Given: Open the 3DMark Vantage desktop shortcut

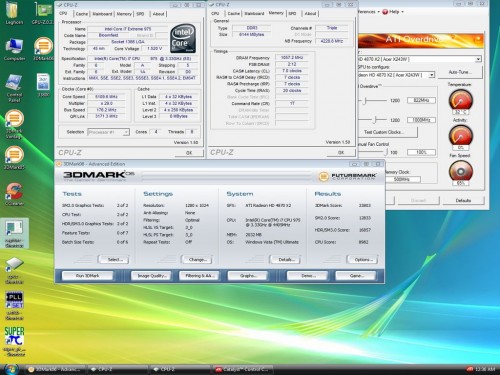Looking at the screenshot, I should pyautogui.click(x=14, y=124).
